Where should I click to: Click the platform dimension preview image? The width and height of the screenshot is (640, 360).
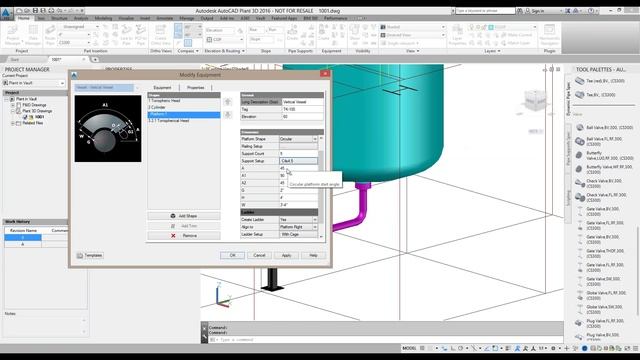(108, 129)
